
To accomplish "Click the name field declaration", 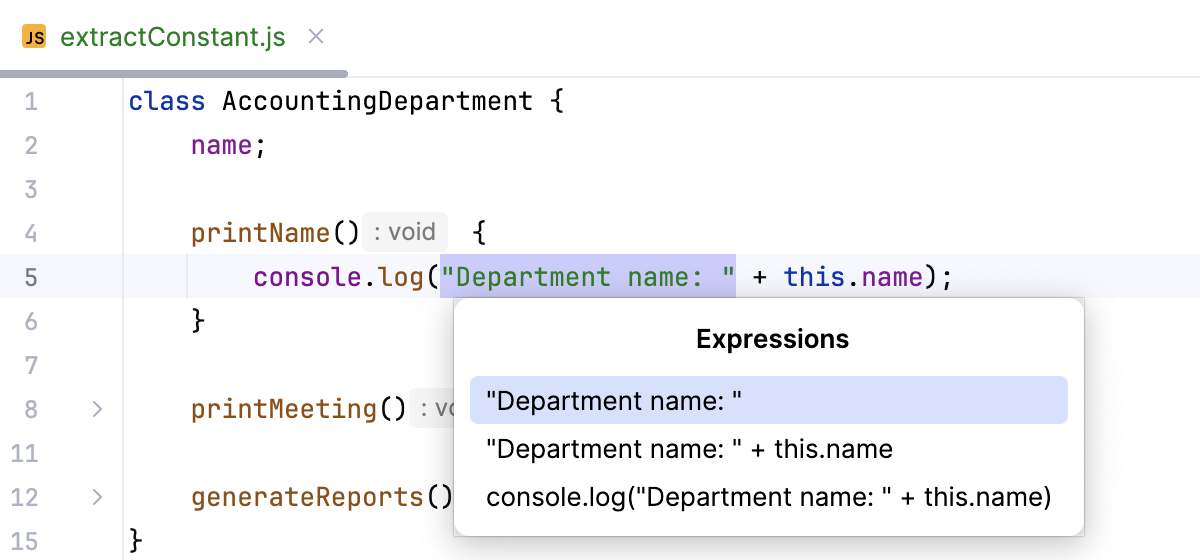I will (221, 145).
